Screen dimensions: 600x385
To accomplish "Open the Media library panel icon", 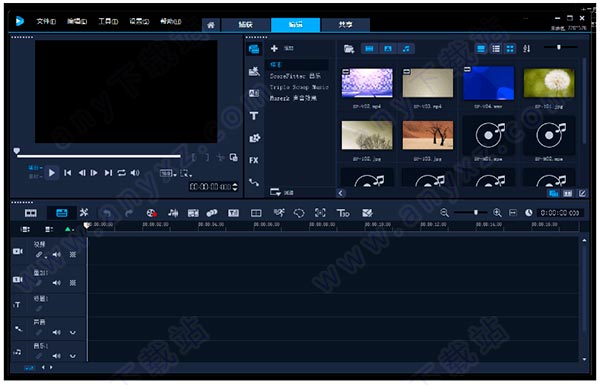I will click(254, 49).
